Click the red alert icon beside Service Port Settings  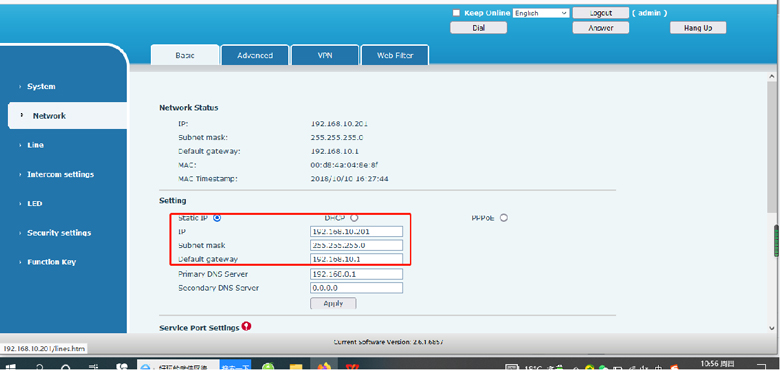click(x=246, y=326)
